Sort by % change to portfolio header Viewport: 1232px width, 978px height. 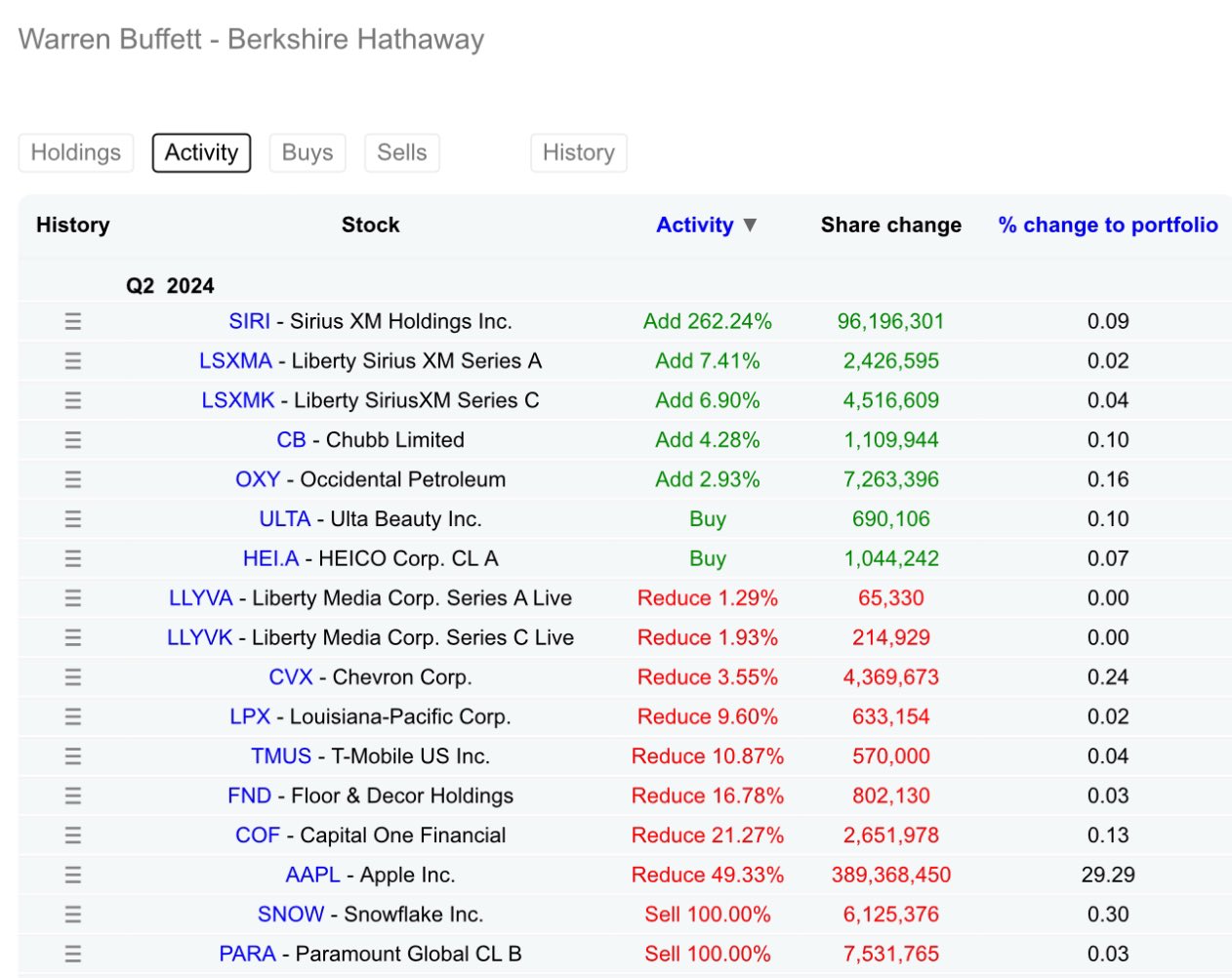[x=1108, y=225]
